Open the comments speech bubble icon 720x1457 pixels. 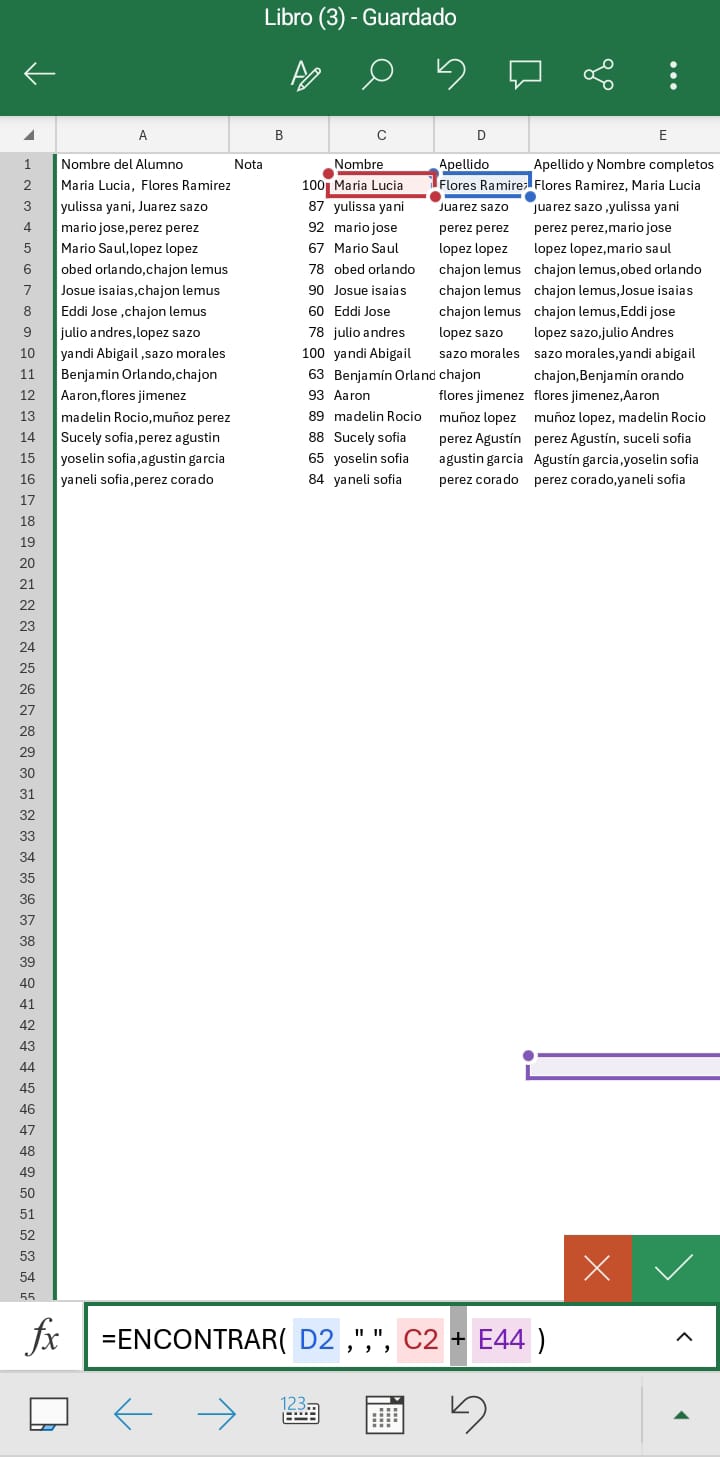coord(525,73)
